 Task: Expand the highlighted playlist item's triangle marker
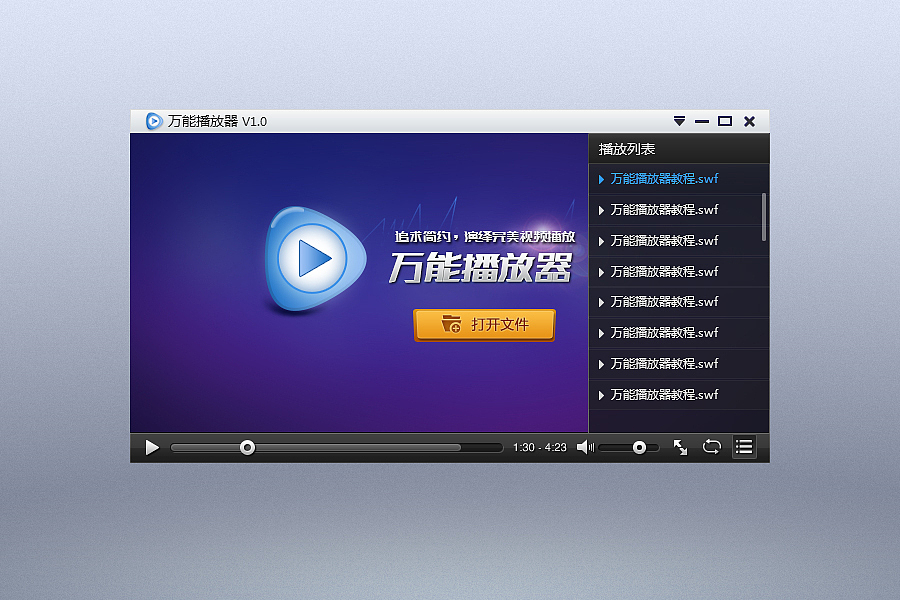coord(600,179)
